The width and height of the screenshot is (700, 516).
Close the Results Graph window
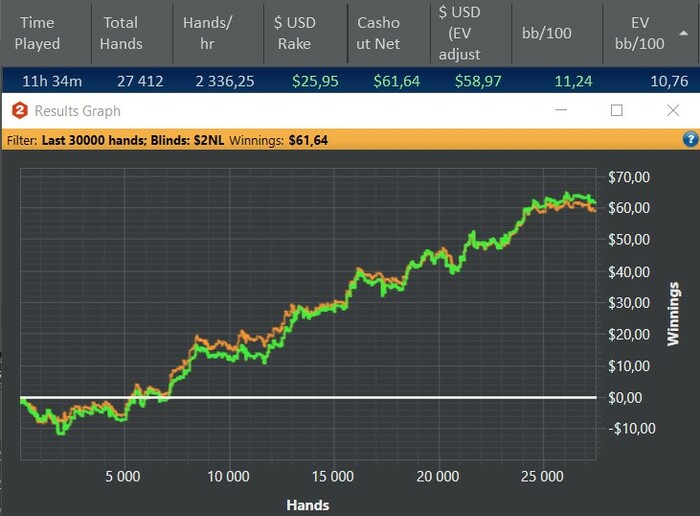[x=673, y=110]
